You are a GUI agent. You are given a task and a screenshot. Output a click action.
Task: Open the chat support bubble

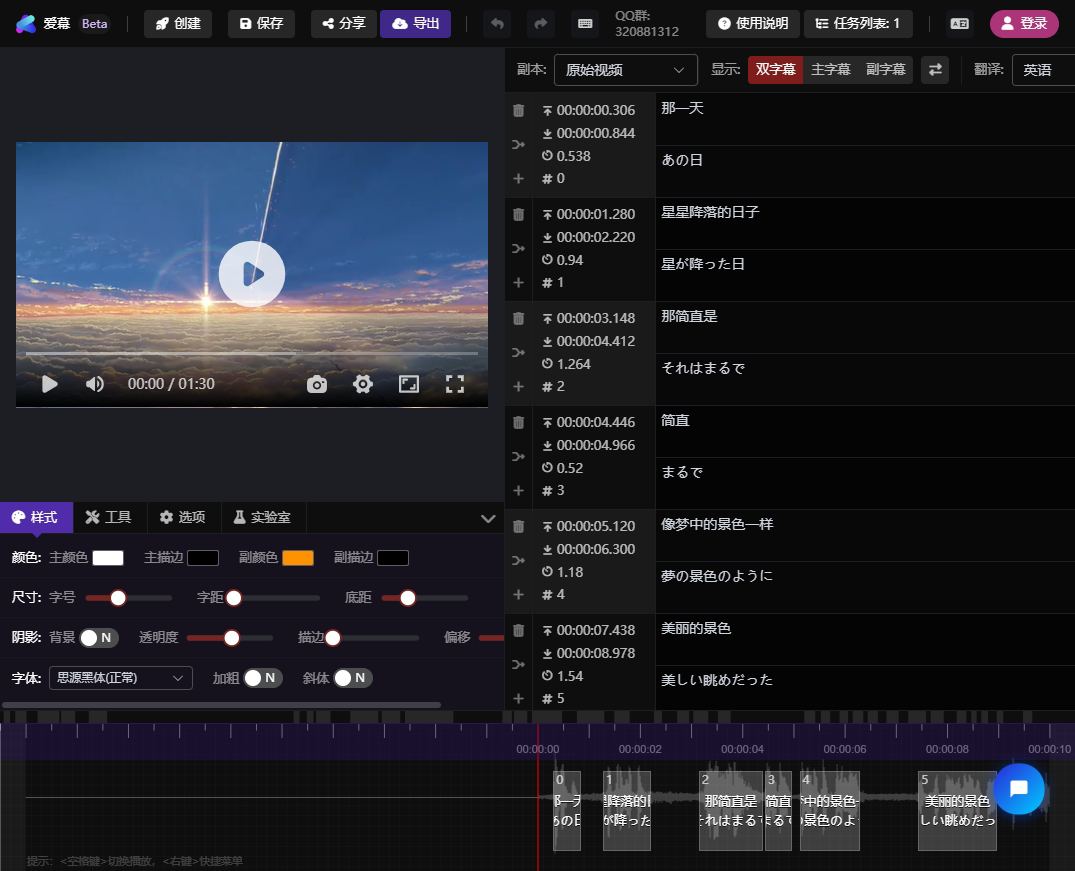tap(1019, 789)
